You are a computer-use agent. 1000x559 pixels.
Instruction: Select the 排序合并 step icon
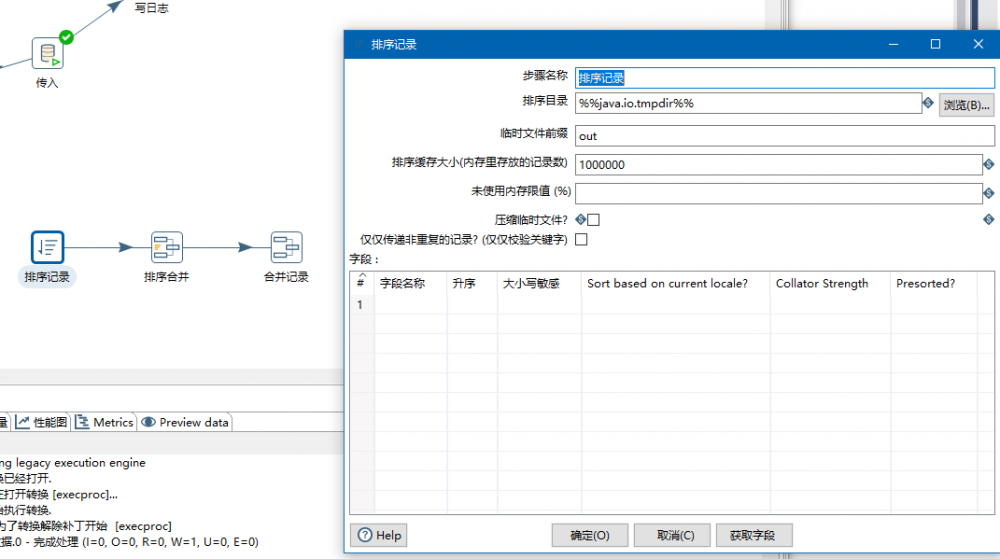click(166, 247)
